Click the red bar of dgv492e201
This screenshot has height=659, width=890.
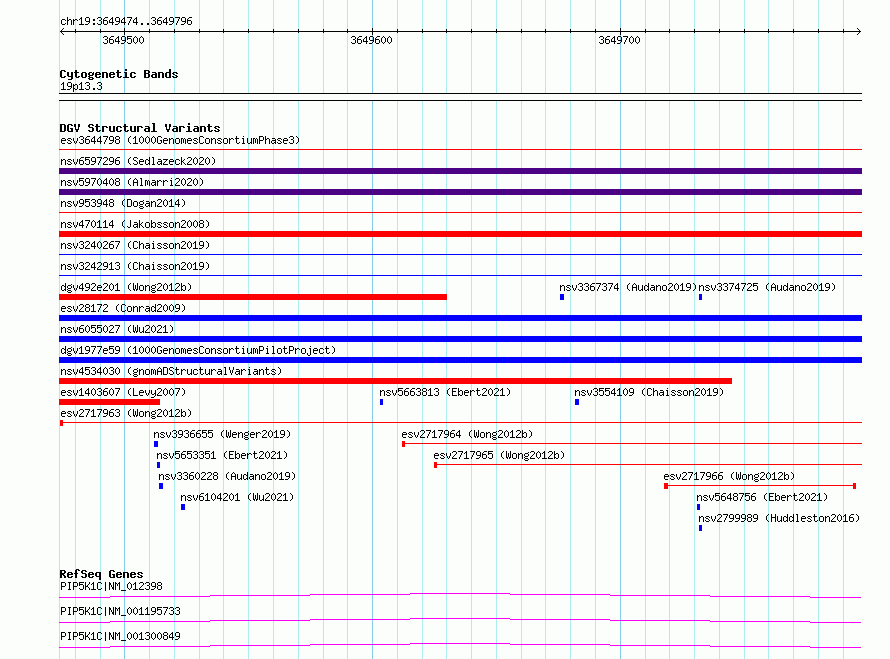click(x=253, y=297)
